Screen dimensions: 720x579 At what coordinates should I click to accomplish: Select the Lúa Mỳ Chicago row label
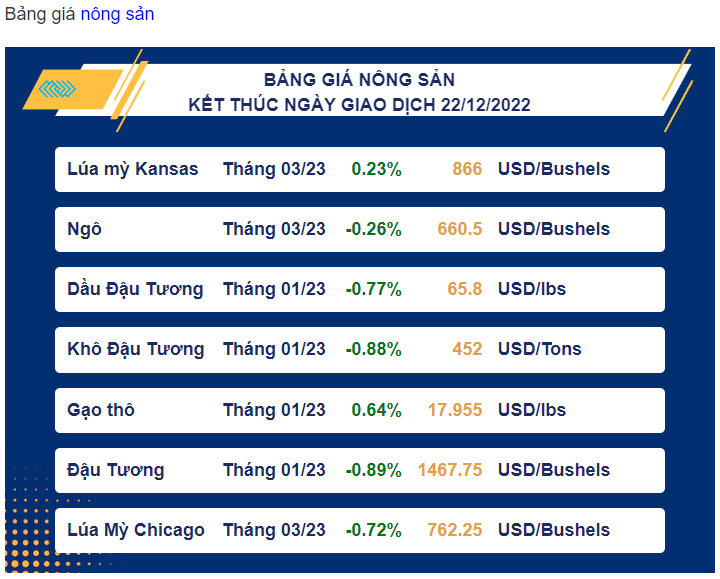[136, 530]
